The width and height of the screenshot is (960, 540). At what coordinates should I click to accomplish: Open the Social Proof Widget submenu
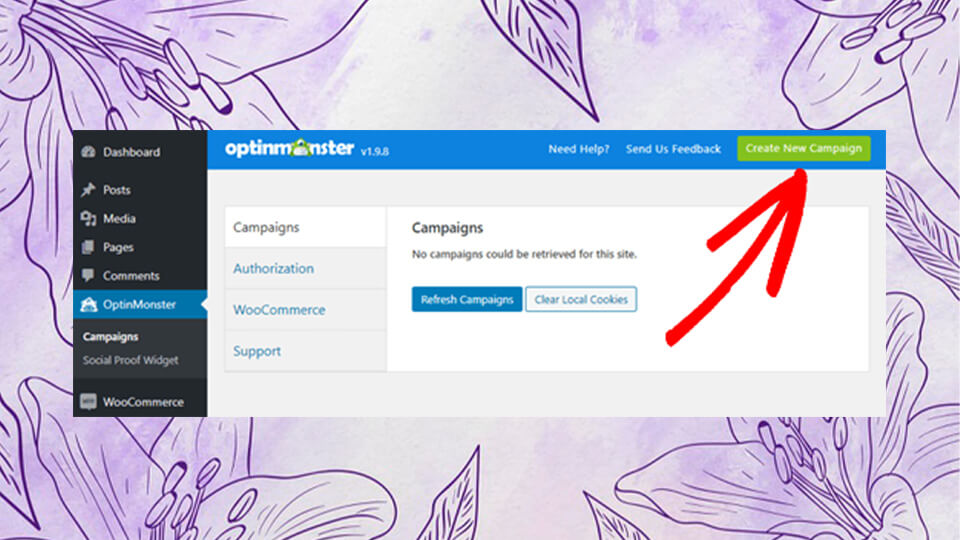click(x=130, y=360)
